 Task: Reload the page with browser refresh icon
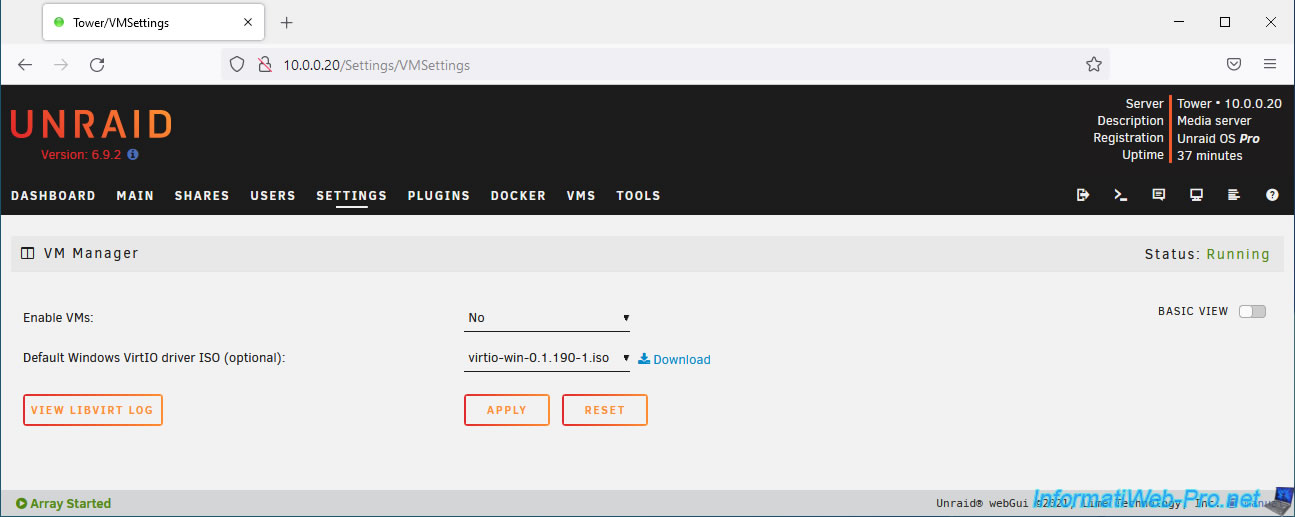97,64
